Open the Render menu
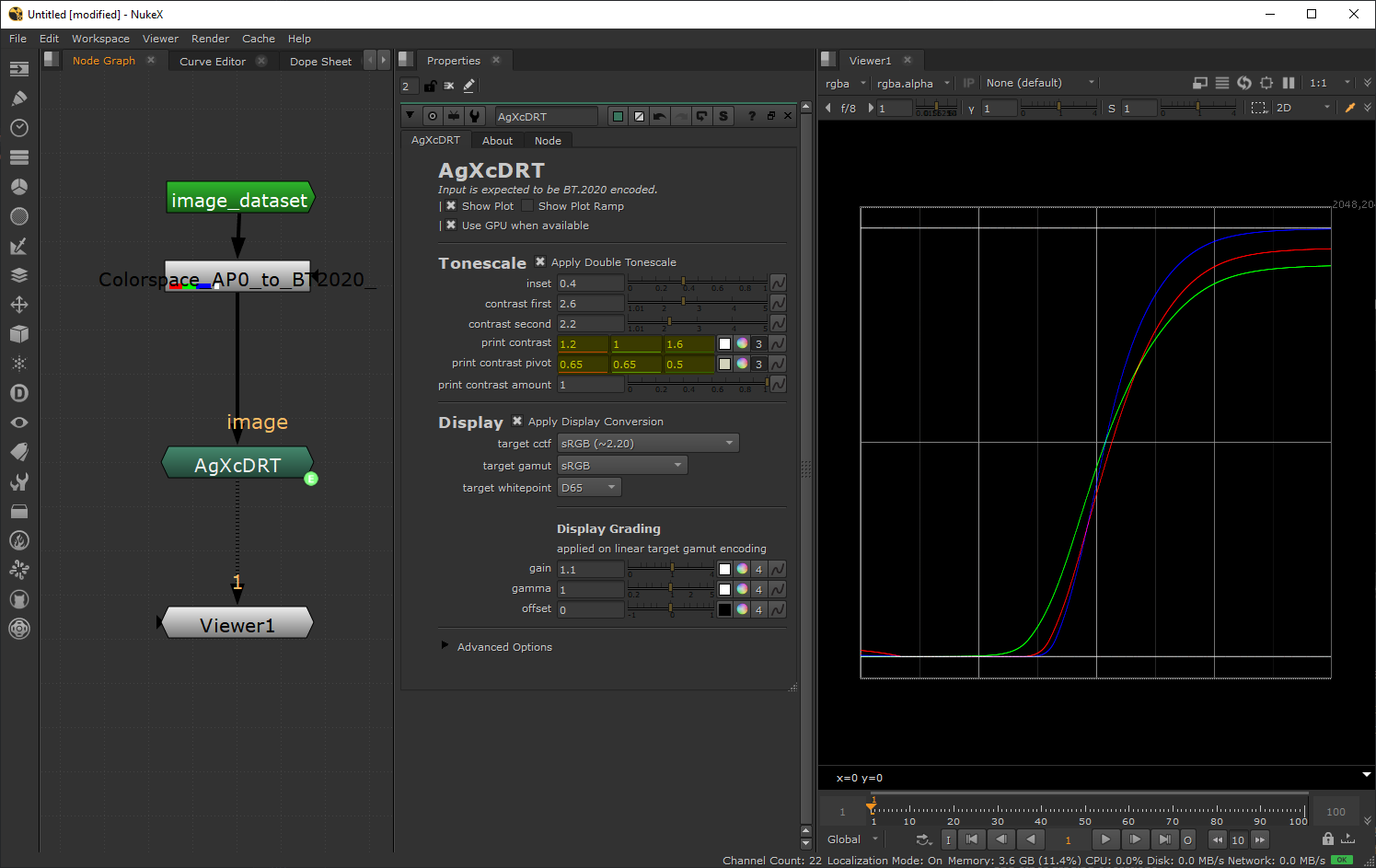 click(x=210, y=39)
